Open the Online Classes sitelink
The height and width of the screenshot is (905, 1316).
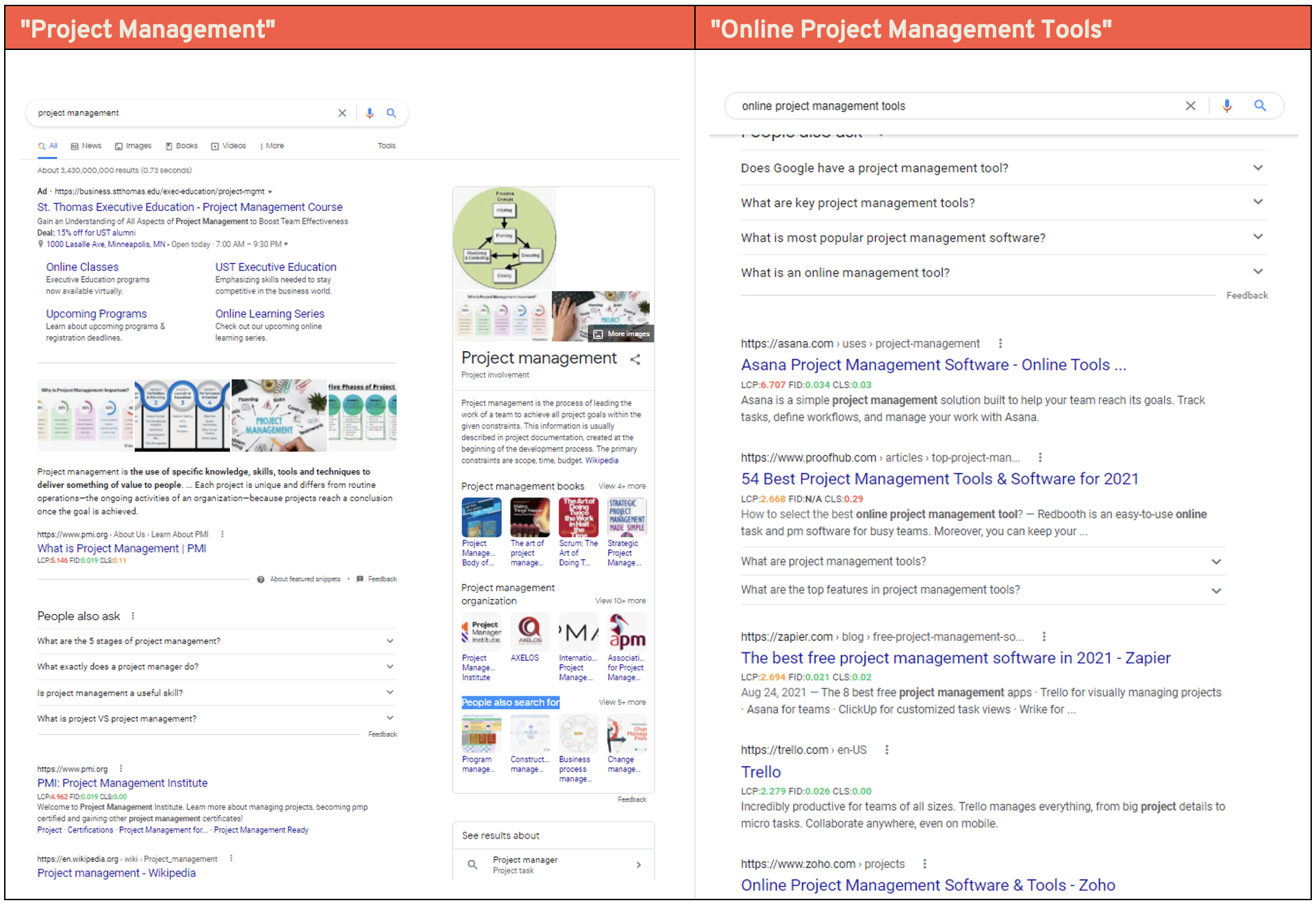pos(82,267)
